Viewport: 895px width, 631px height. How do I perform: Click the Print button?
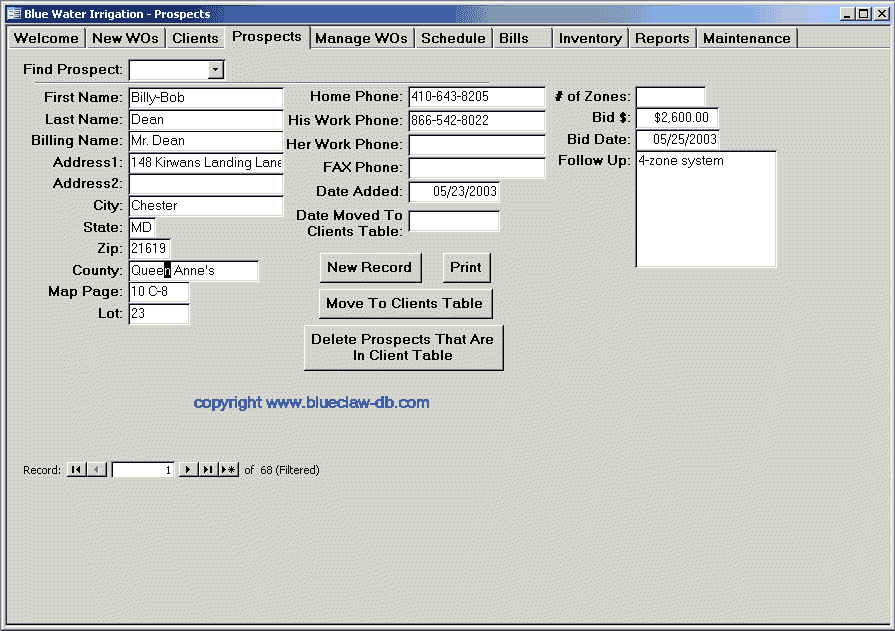click(466, 268)
